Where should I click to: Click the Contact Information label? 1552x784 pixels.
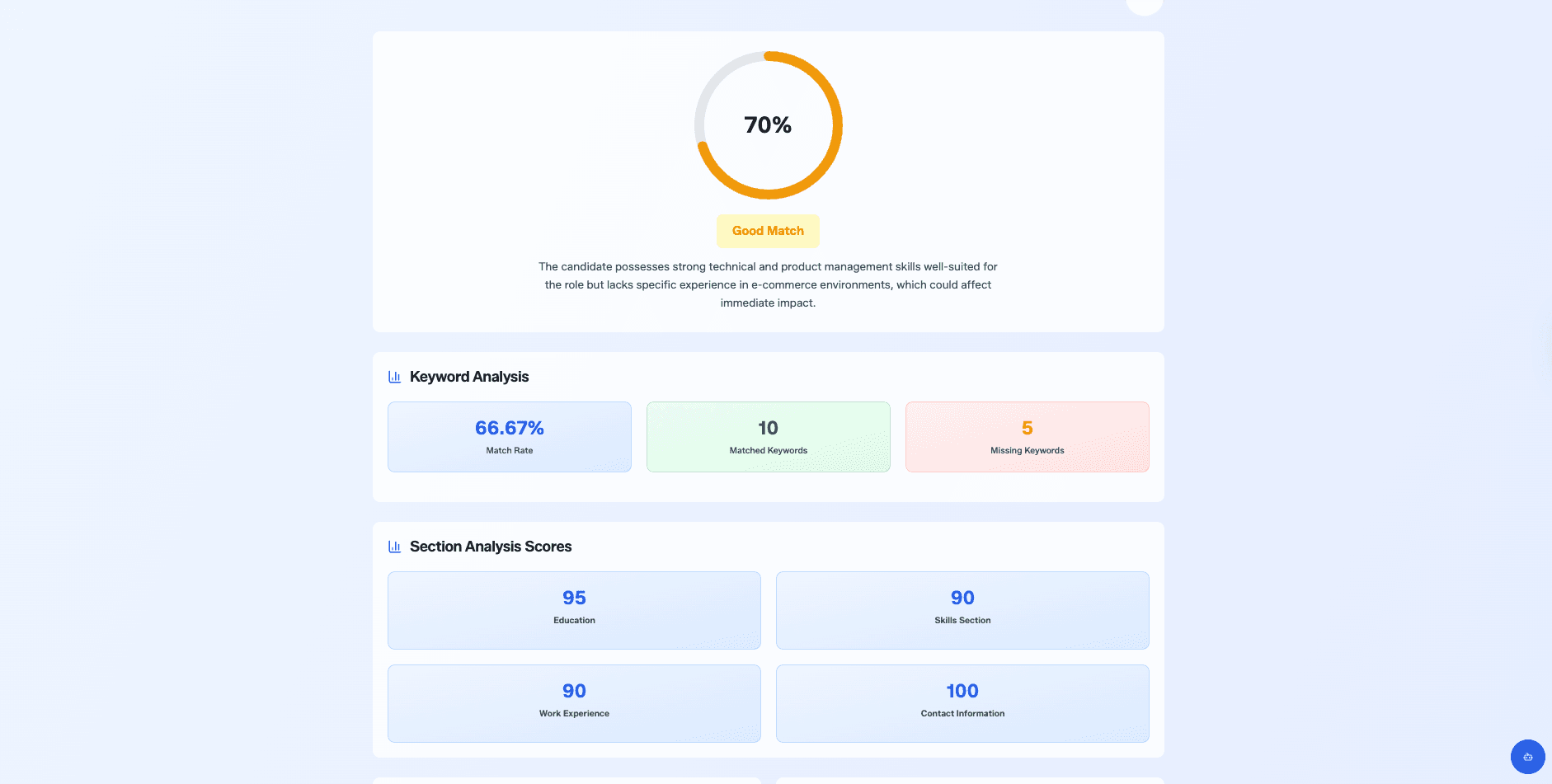tap(962, 714)
